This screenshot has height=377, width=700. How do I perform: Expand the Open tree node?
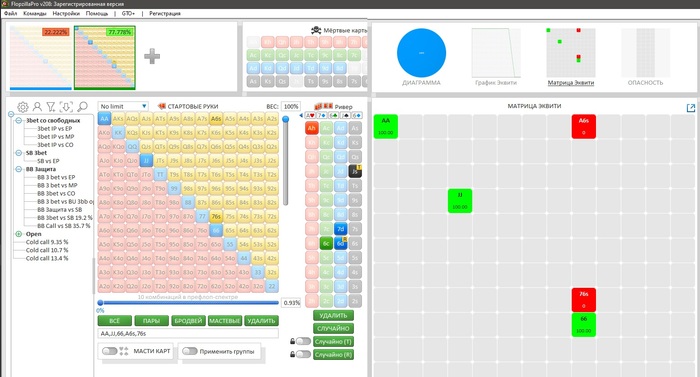coord(19,234)
